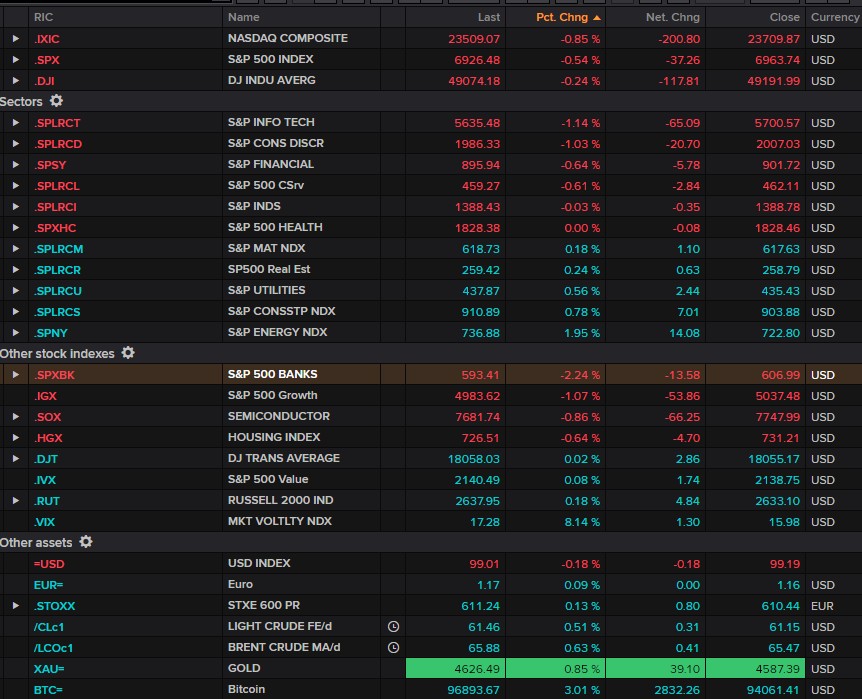This screenshot has width=862, height=699.
Task: Expand the .SPLRCT Info Tech row
Action: (16, 122)
